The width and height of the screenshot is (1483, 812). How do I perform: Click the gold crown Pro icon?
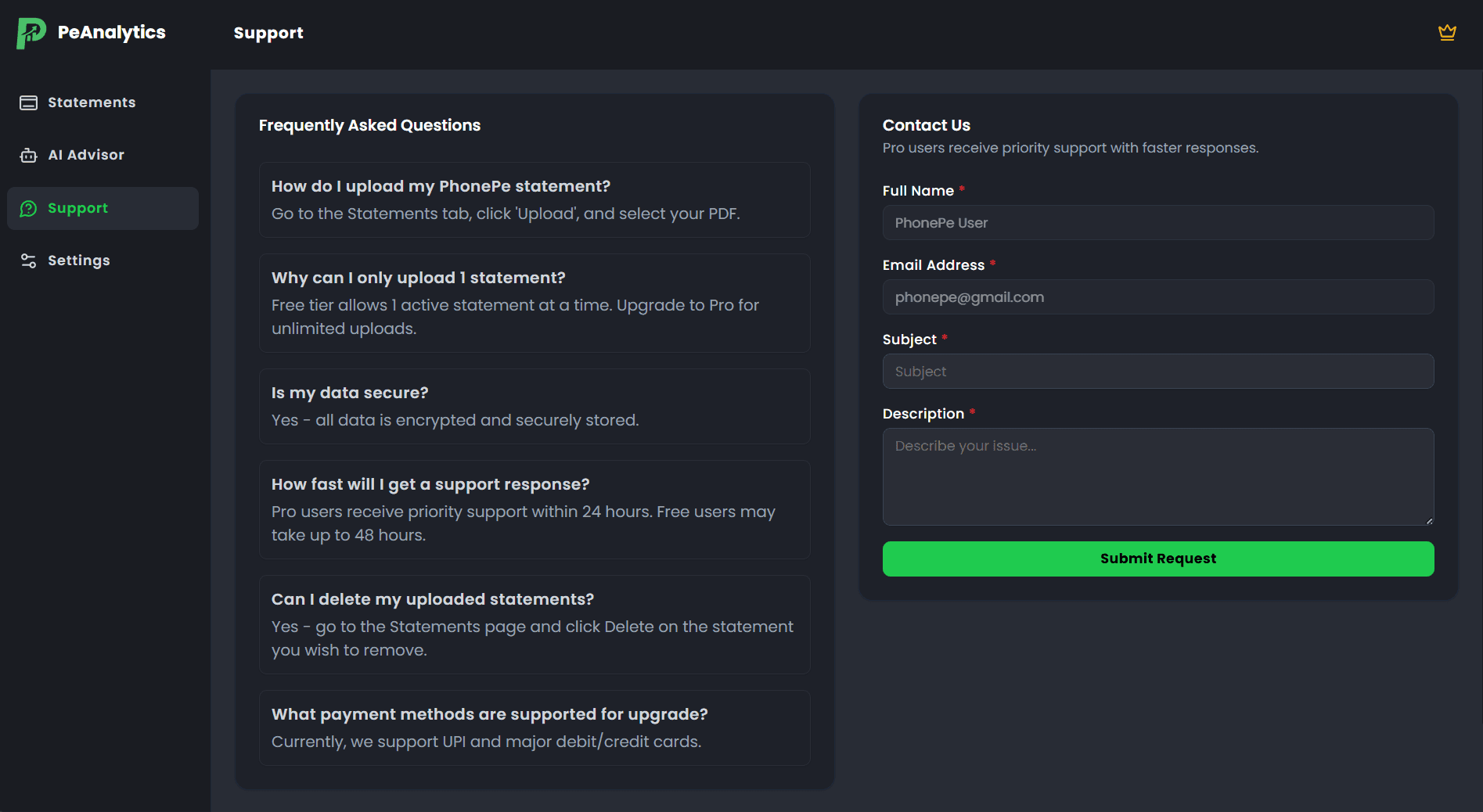(1447, 32)
